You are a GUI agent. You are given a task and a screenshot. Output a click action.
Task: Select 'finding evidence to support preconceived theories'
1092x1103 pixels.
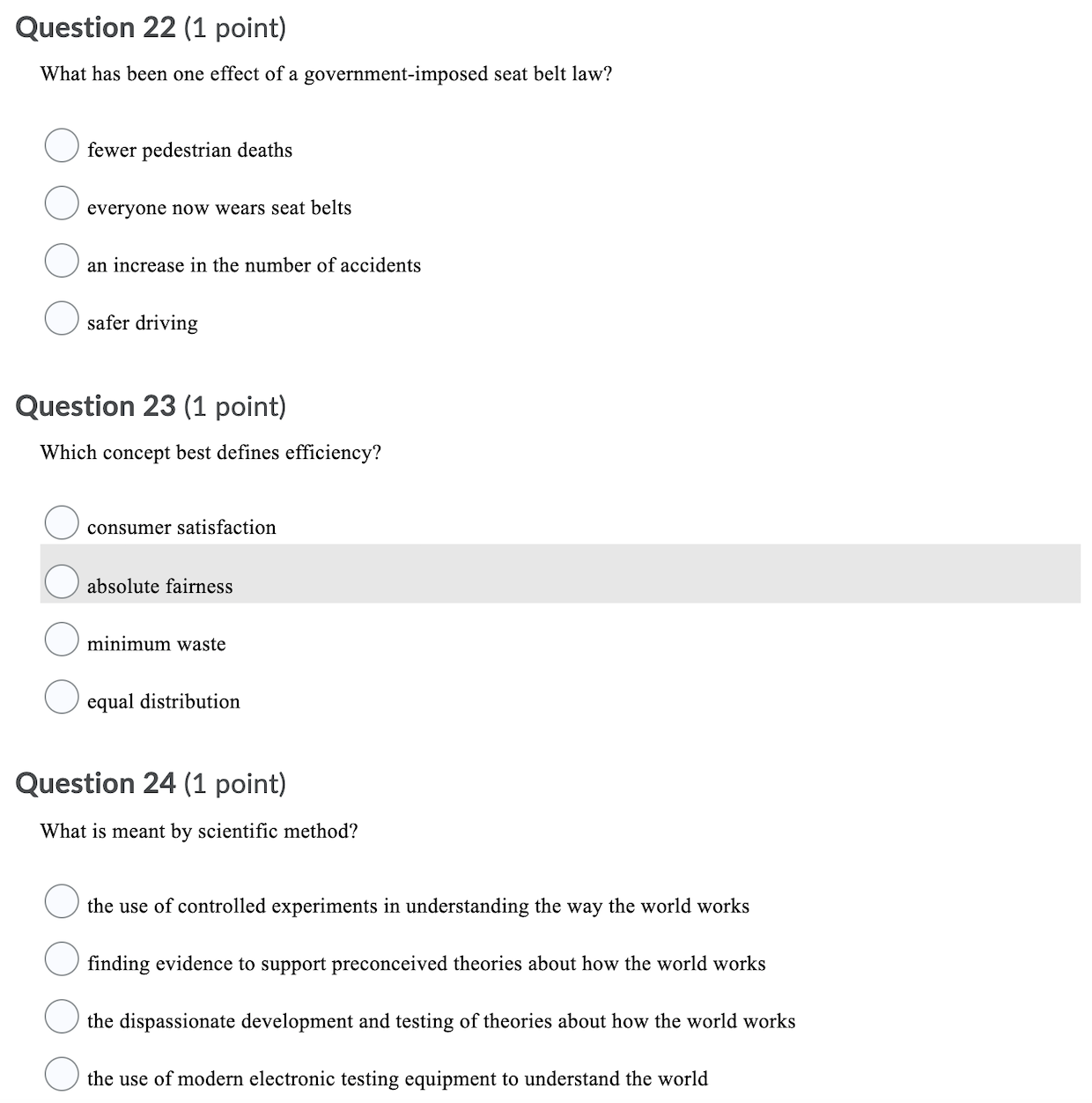click(x=61, y=959)
